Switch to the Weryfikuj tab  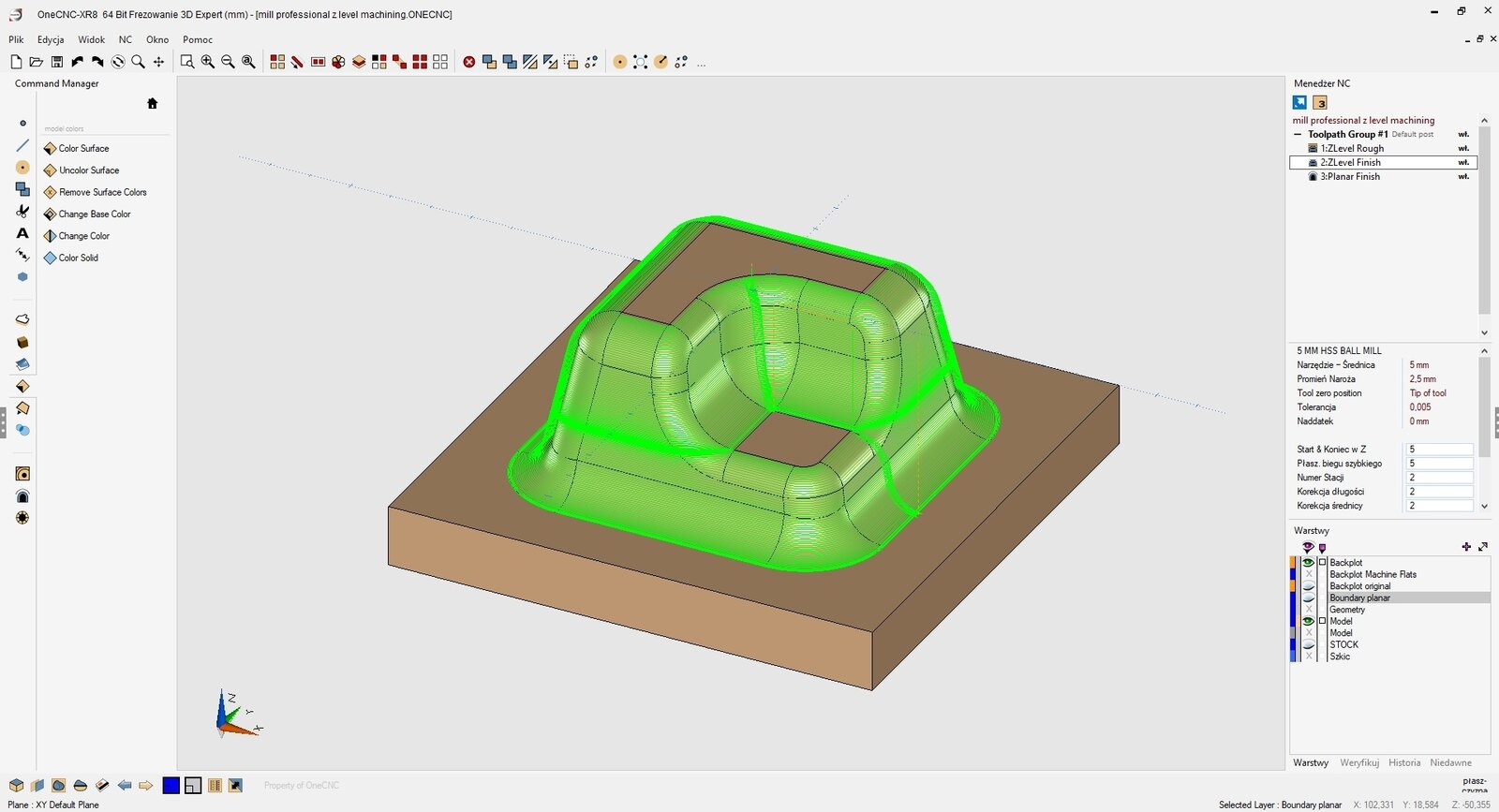click(1358, 762)
